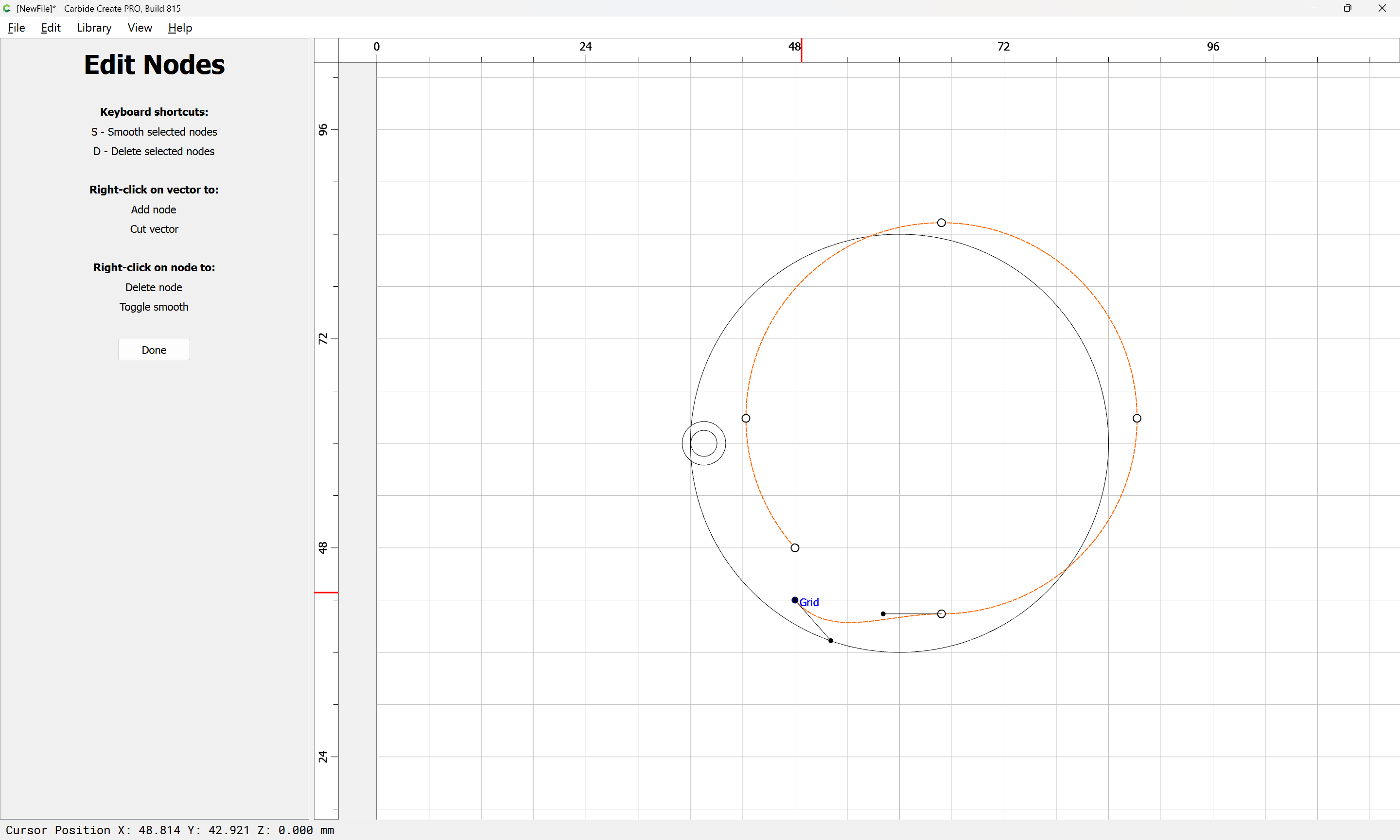
Task: Click the Cursor Position readout in status bar
Action: point(170,830)
